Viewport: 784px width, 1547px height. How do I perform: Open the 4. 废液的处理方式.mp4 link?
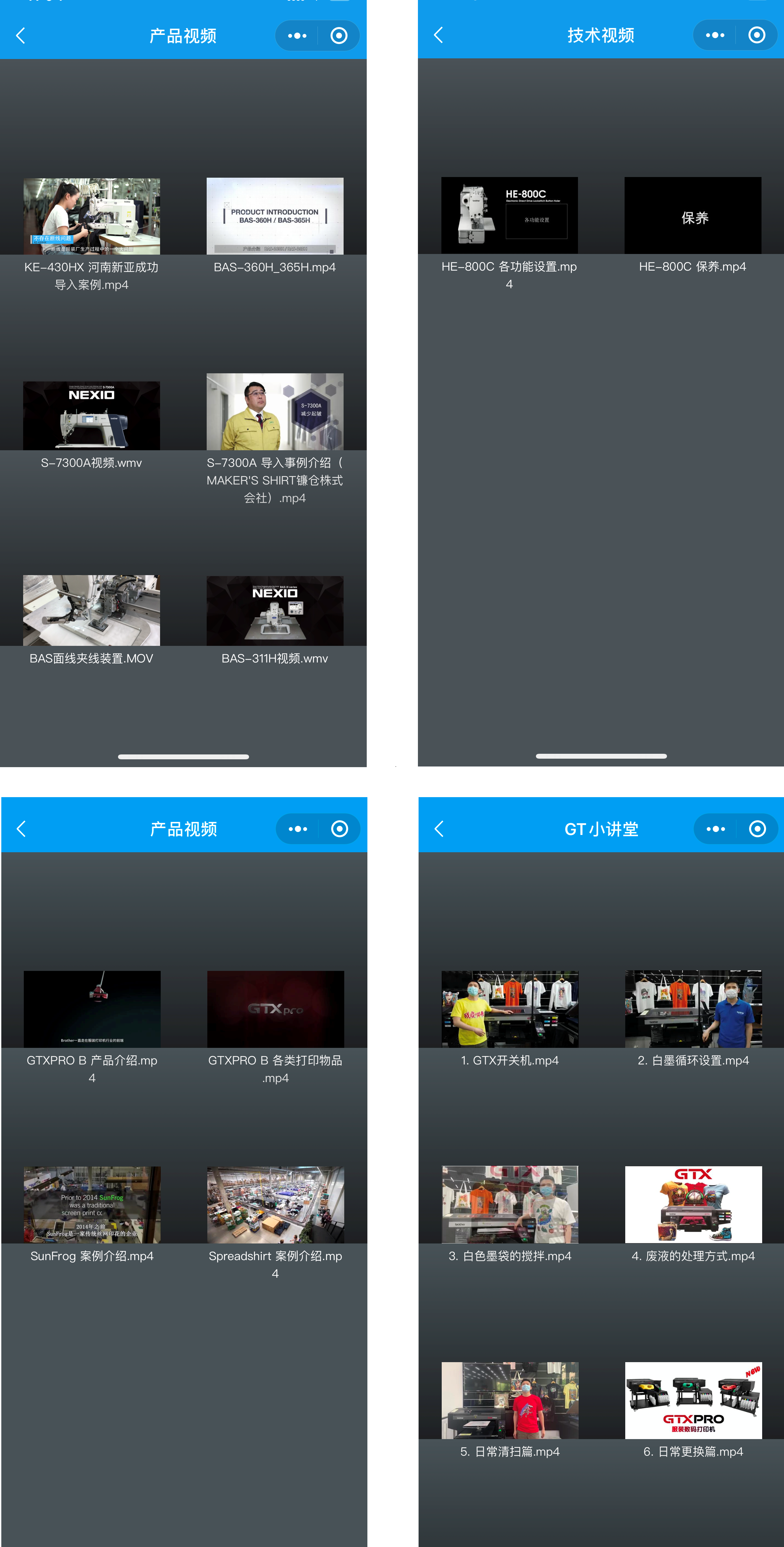[x=693, y=1256]
